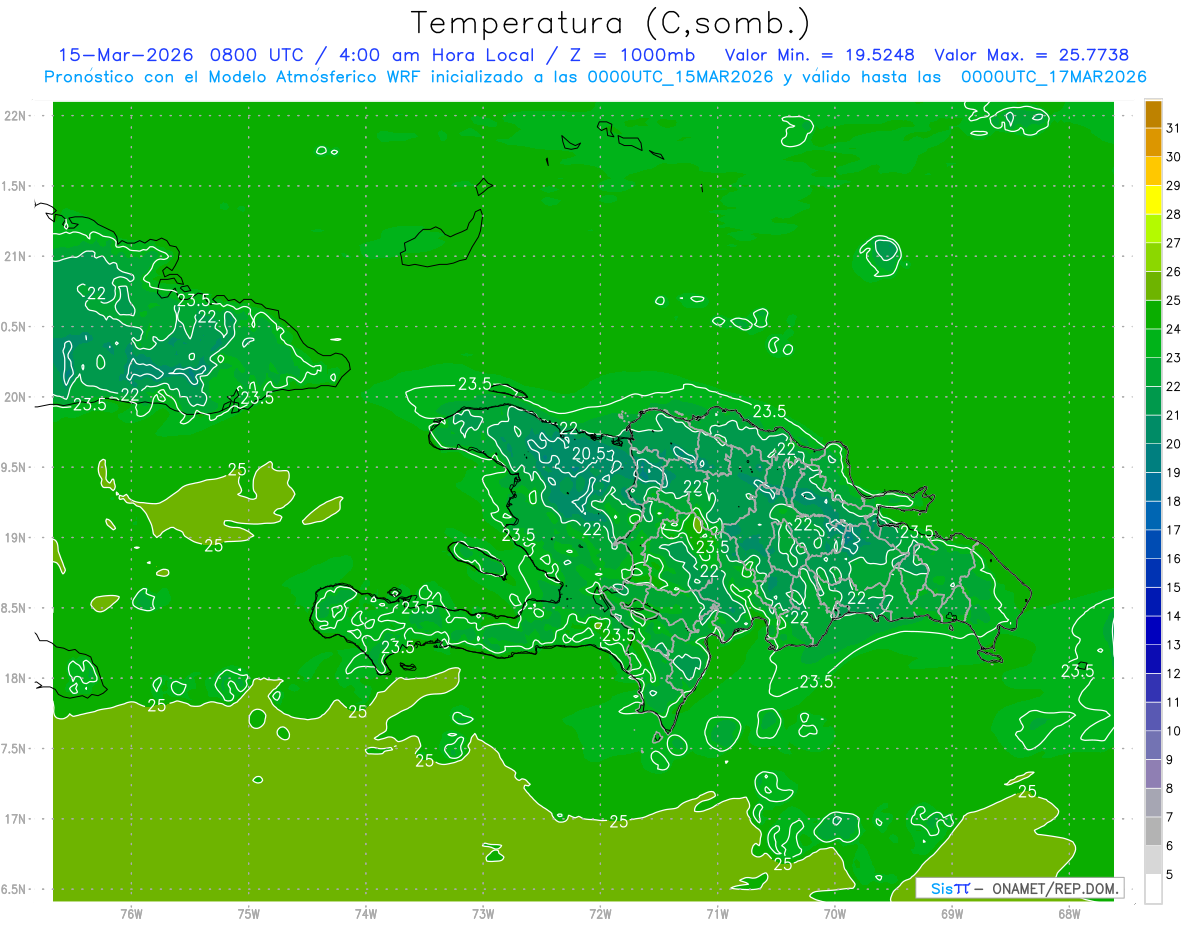The image size is (1200, 927).
Task: Click the '20N' latitude axis label
Action: point(15,397)
